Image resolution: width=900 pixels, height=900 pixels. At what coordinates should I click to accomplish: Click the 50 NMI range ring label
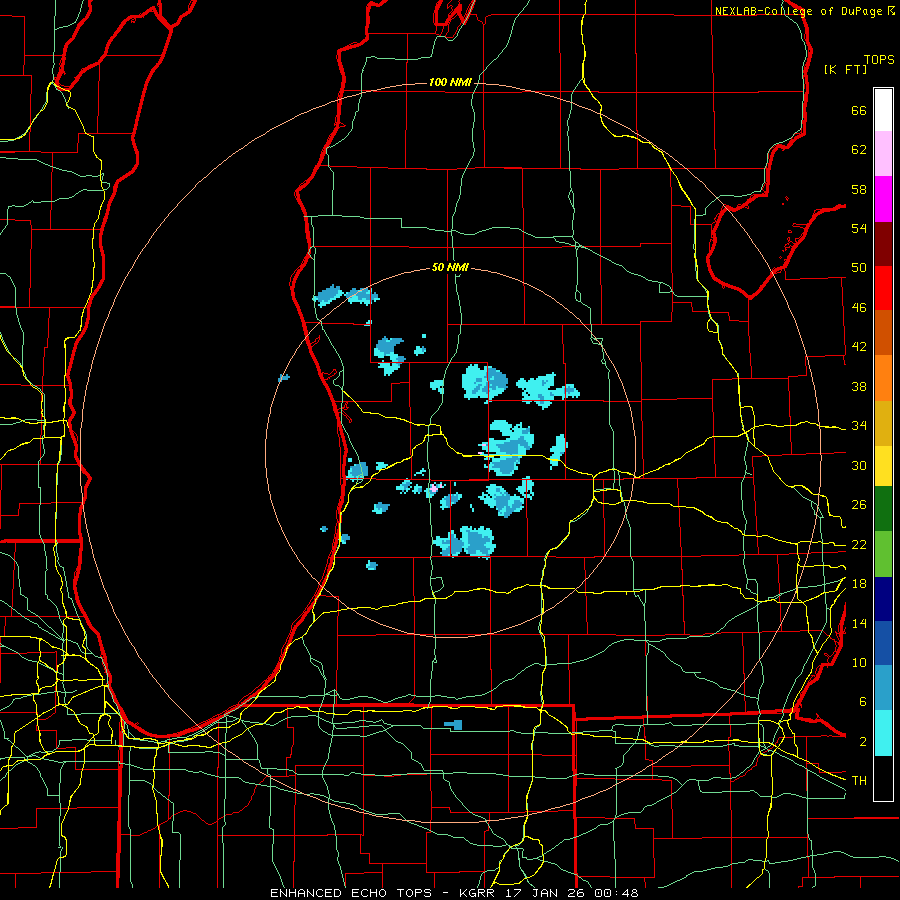click(450, 267)
